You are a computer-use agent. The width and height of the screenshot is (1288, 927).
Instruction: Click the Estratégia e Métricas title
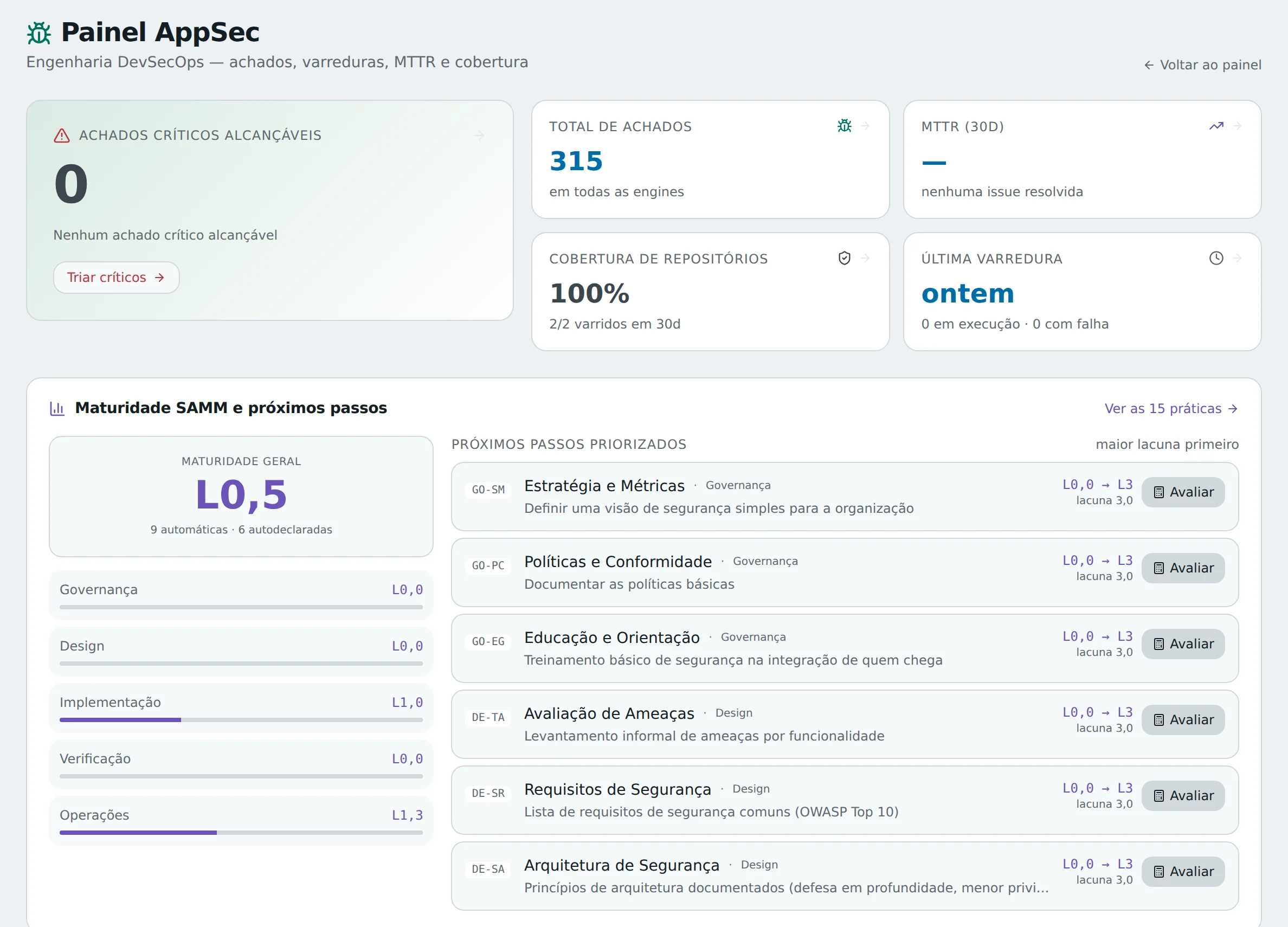[604, 486]
